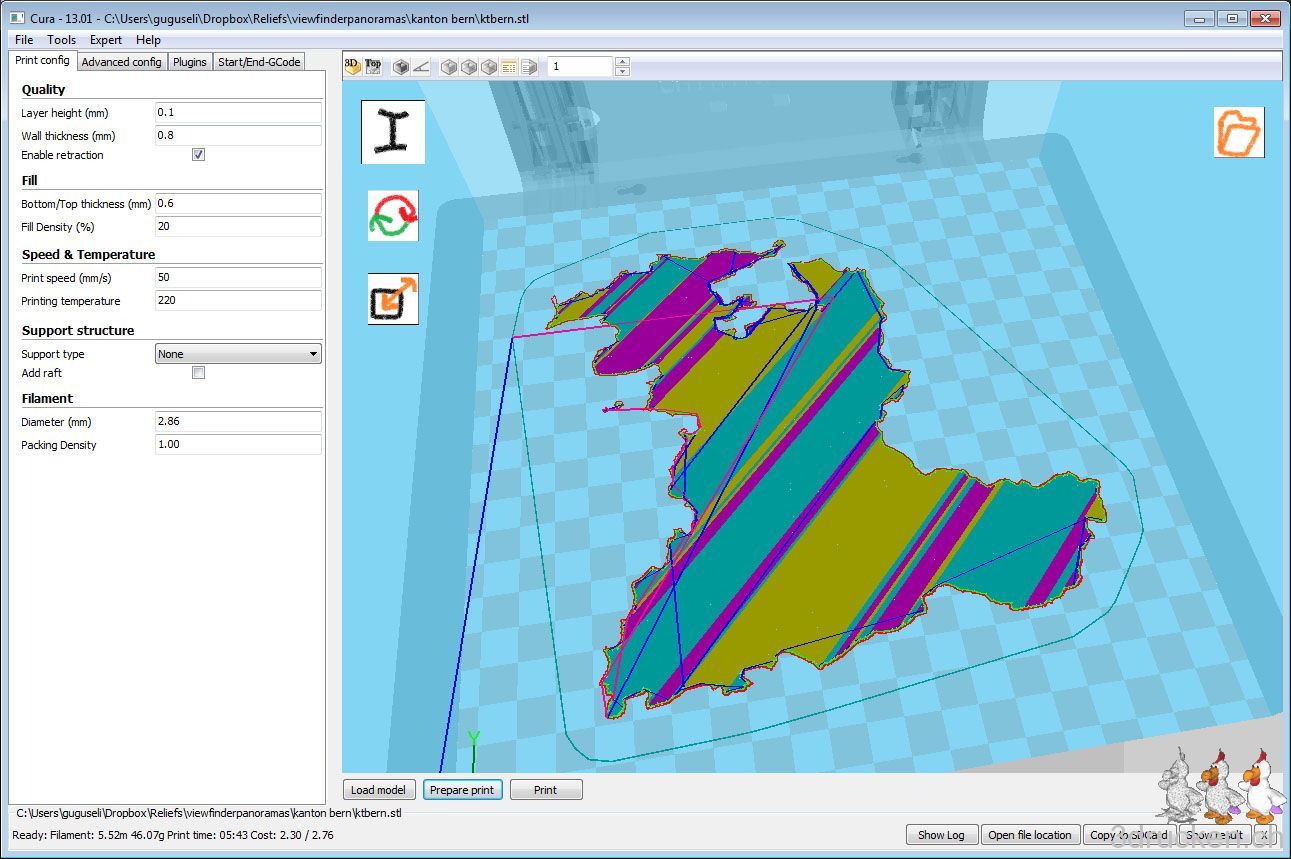The image size is (1291, 859).
Task: Click the Fill Density input field
Action: coord(238,227)
